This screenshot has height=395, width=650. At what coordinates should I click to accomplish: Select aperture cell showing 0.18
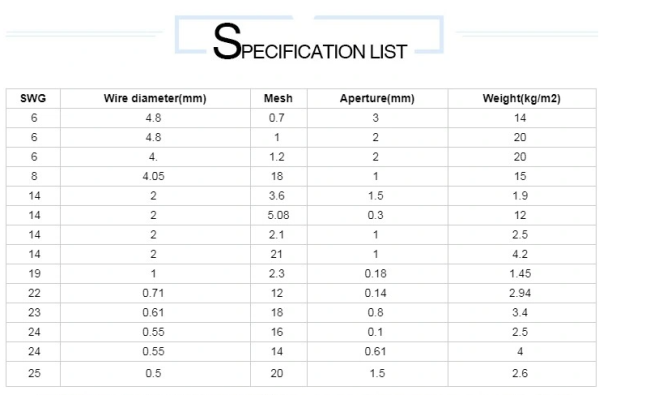tap(376, 274)
